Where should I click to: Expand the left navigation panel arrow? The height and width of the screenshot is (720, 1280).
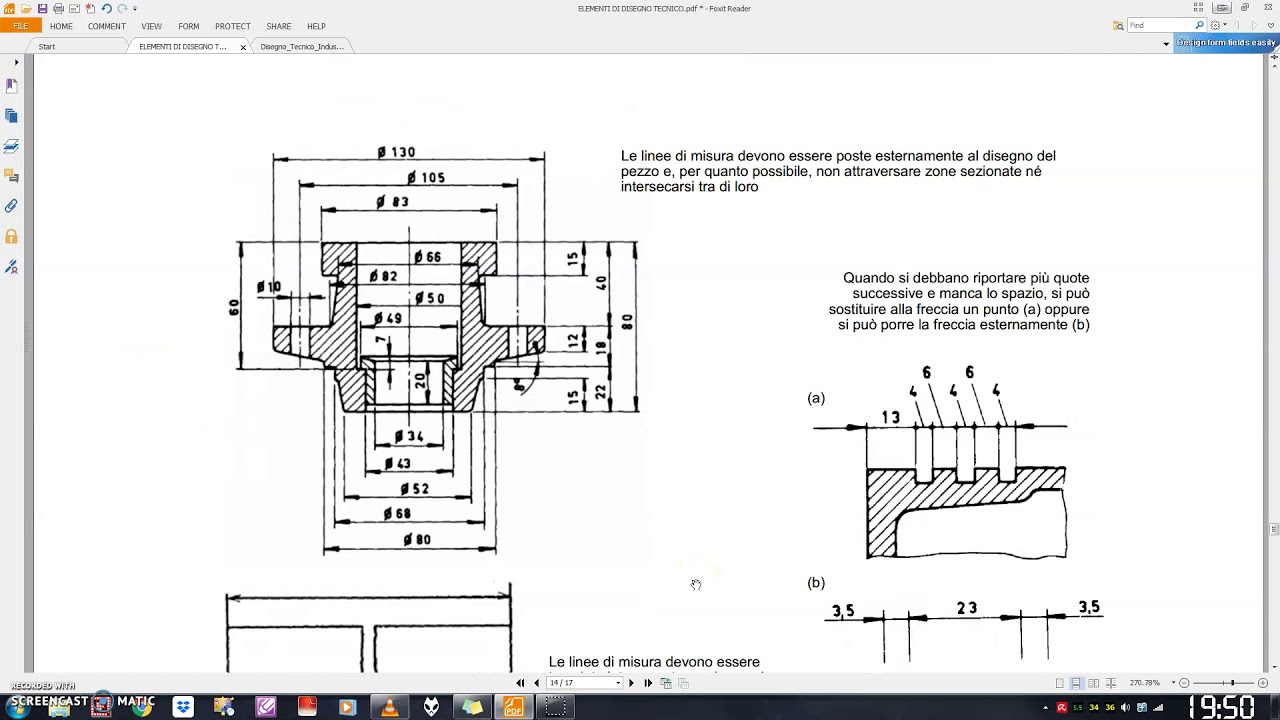[16, 62]
